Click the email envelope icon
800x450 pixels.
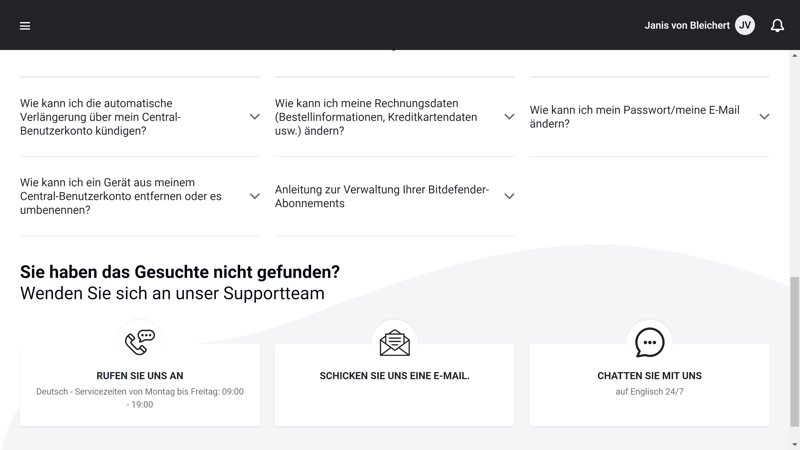tap(395, 343)
